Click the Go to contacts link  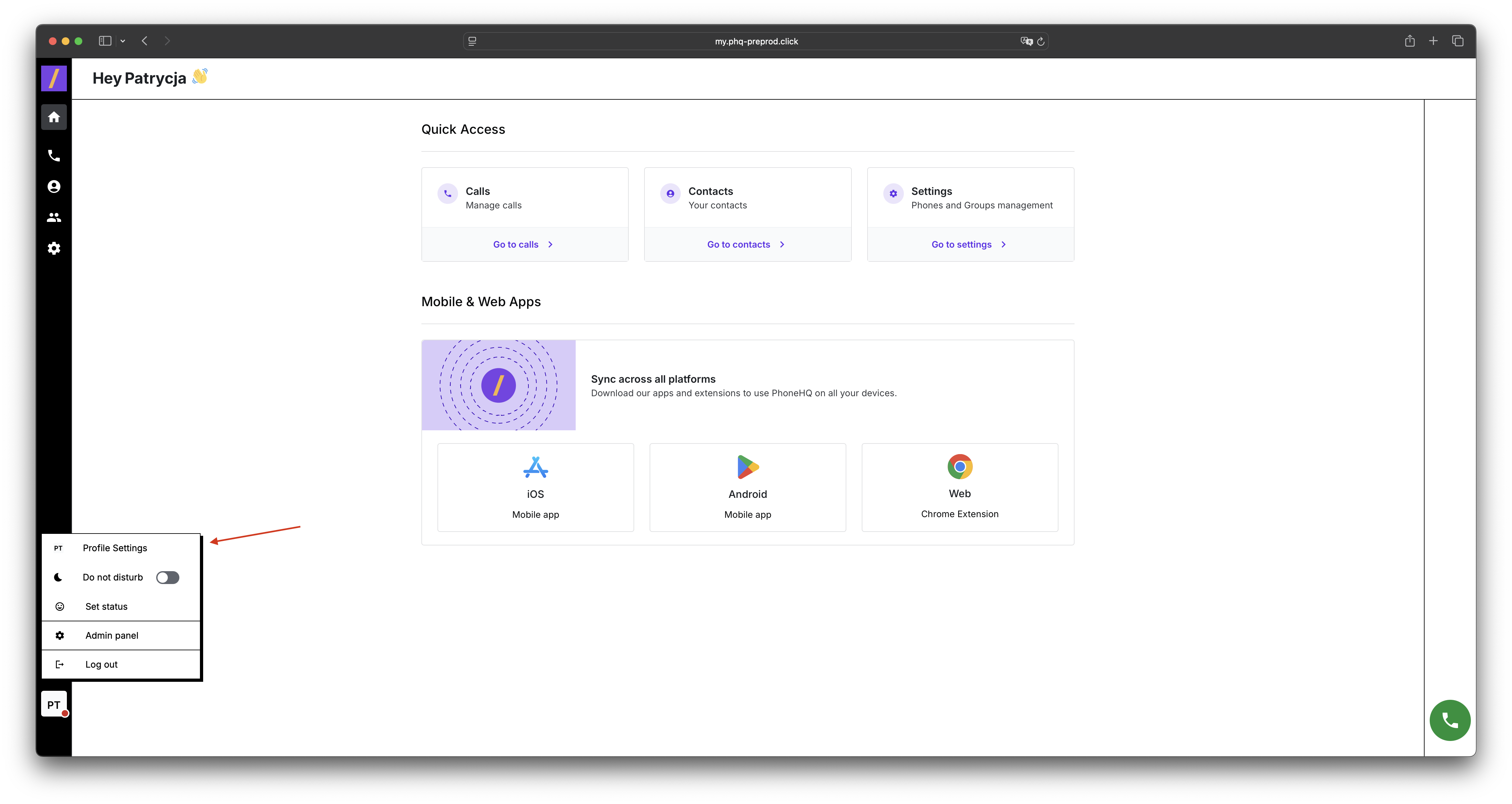tap(738, 244)
